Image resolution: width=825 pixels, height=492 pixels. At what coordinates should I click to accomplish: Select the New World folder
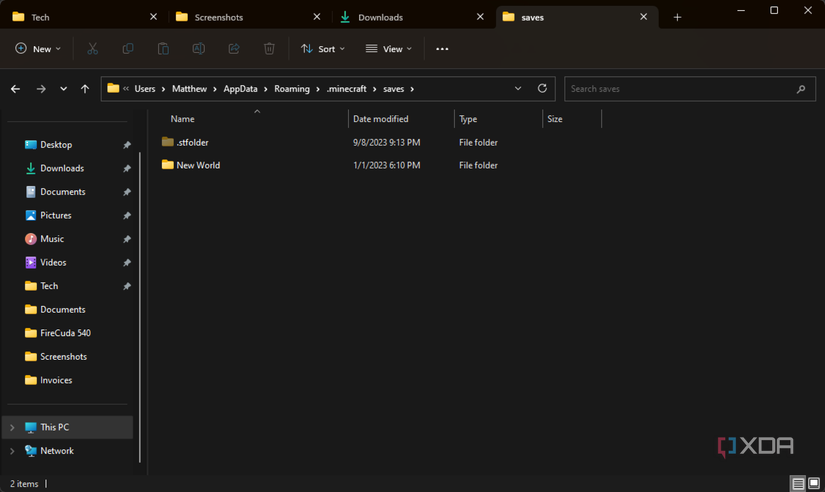point(198,165)
